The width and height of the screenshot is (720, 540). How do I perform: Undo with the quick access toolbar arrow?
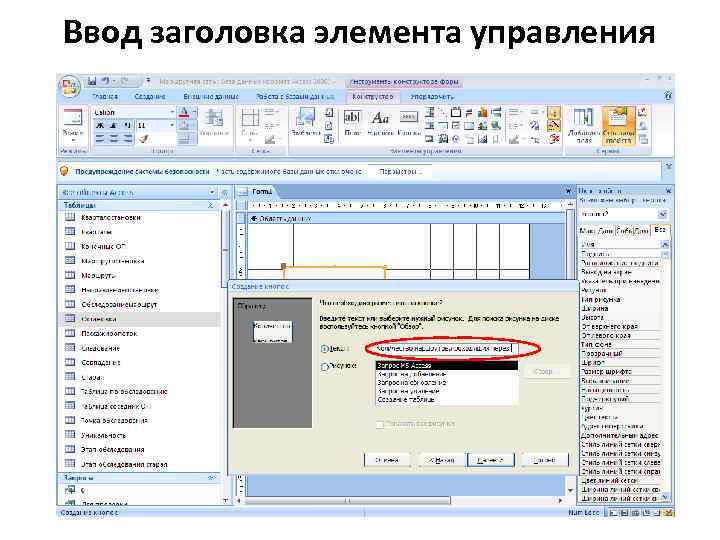coord(105,81)
